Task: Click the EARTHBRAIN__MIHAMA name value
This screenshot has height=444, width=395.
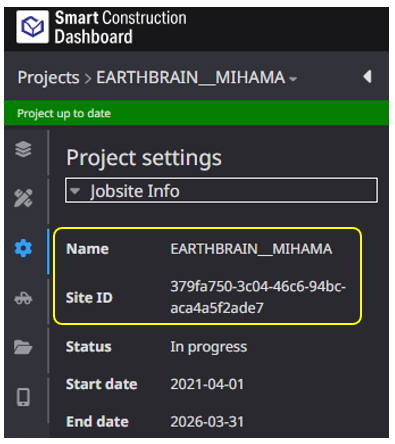Action: (x=251, y=249)
